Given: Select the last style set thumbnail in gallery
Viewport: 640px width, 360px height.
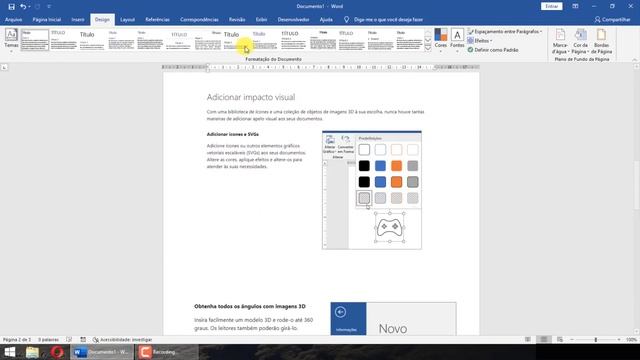Looking at the screenshot, I should 410,40.
